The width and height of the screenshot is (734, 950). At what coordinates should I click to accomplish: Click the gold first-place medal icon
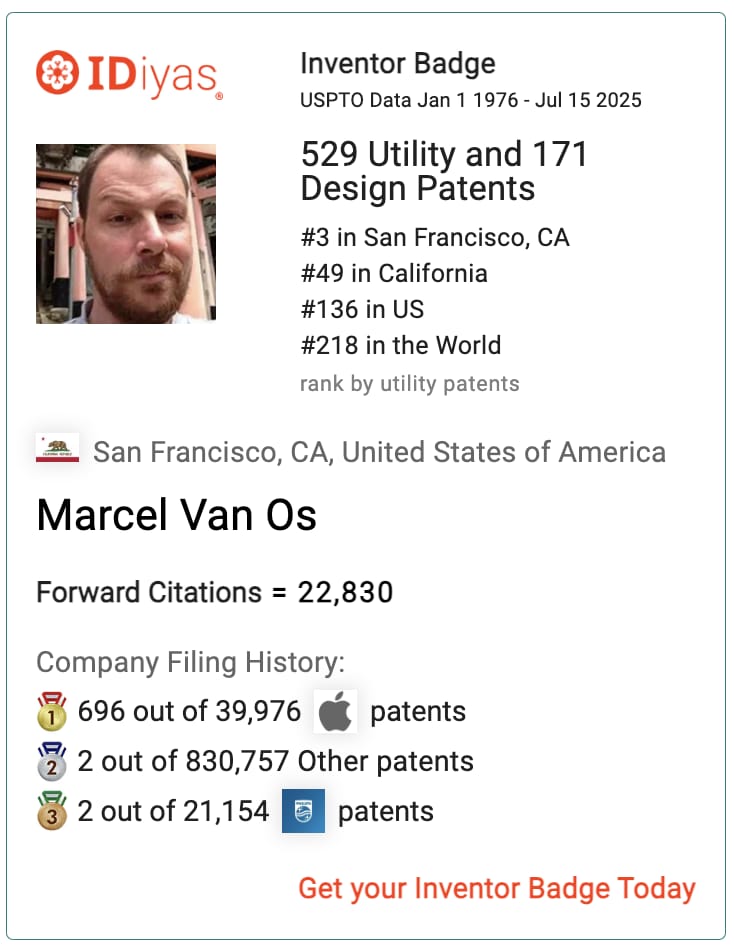point(52,711)
